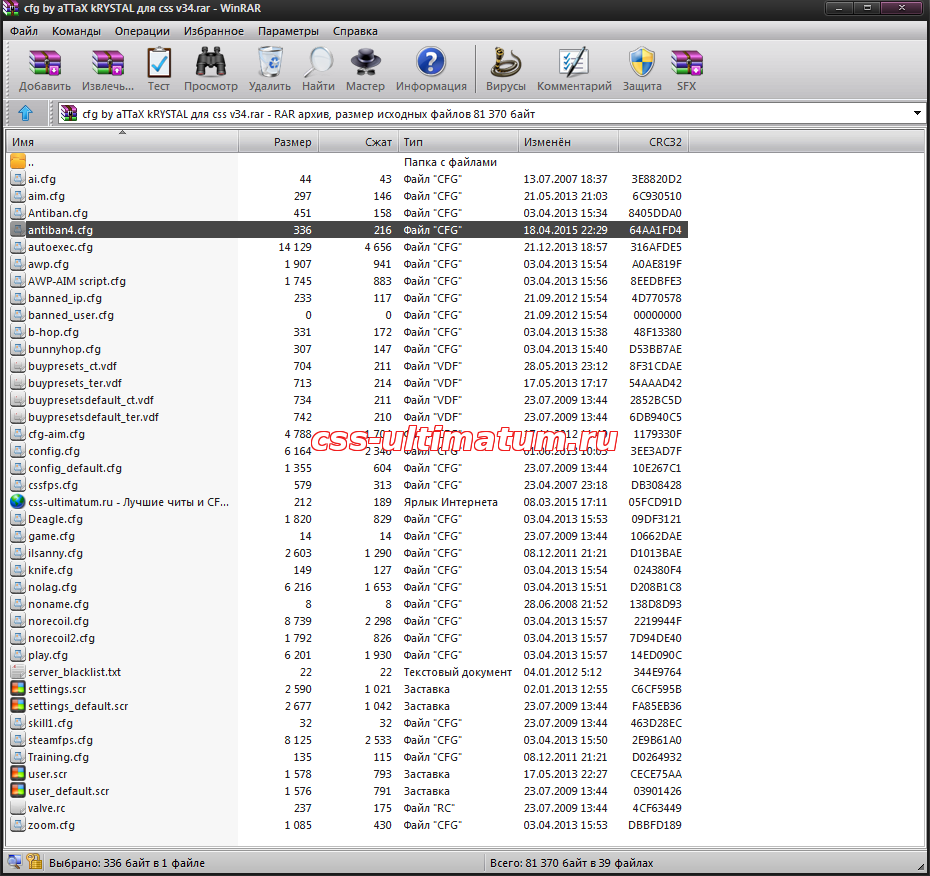Sort by Сжат column header
This screenshot has width=930, height=876.
[359, 142]
